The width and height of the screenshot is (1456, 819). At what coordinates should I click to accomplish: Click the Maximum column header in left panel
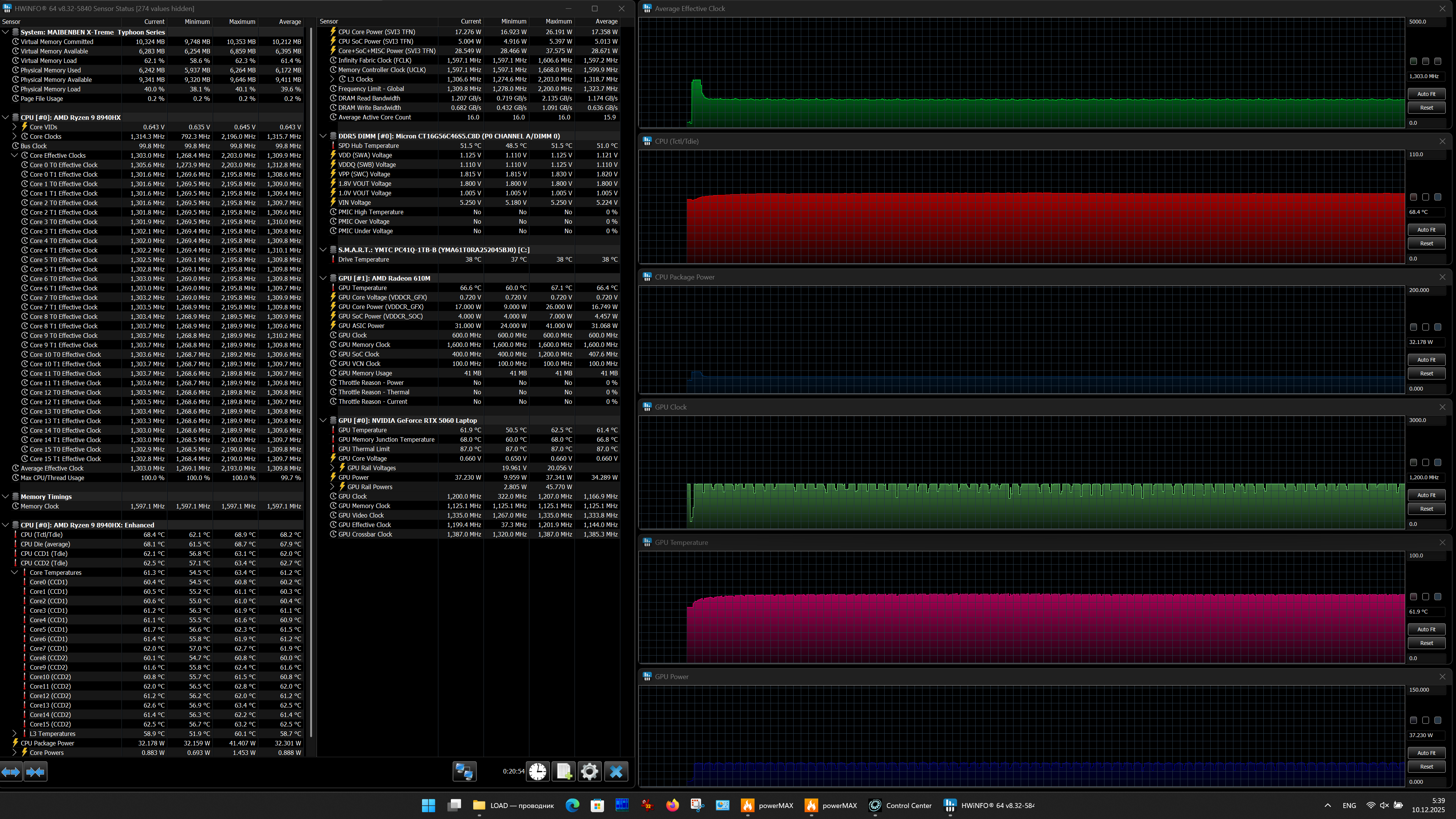coord(242,22)
